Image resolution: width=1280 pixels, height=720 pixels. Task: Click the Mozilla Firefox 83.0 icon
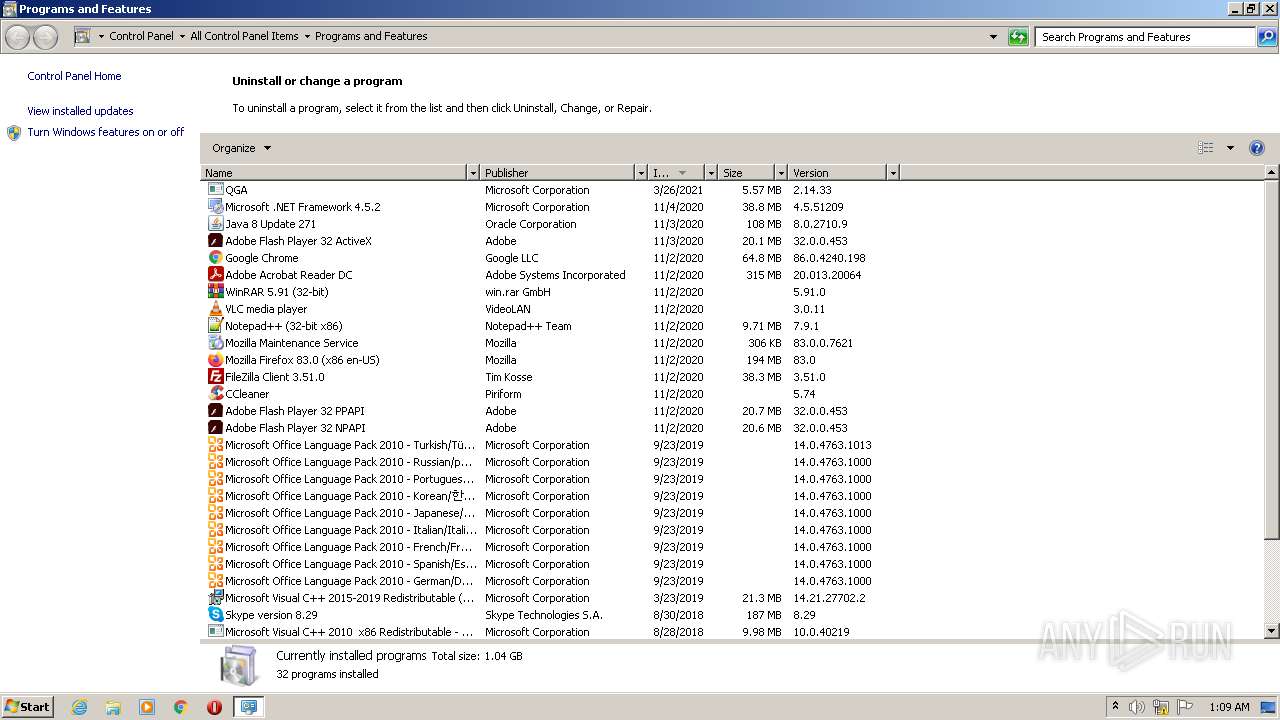click(x=215, y=360)
